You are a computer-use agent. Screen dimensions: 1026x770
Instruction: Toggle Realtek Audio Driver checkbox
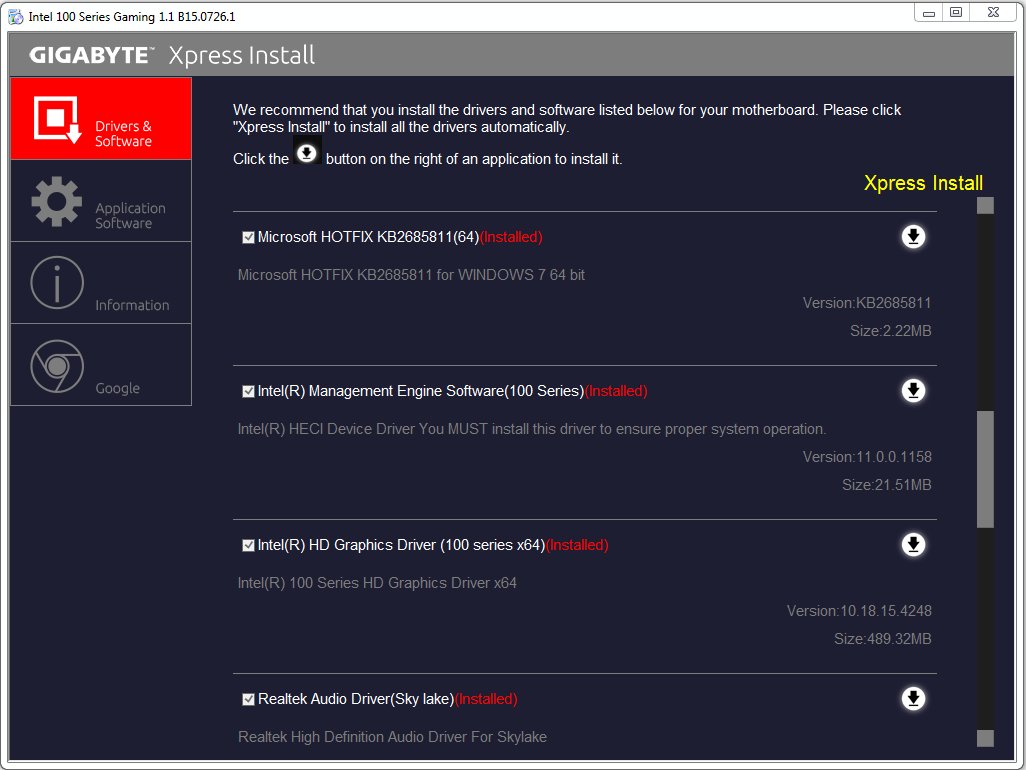coord(248,700)
